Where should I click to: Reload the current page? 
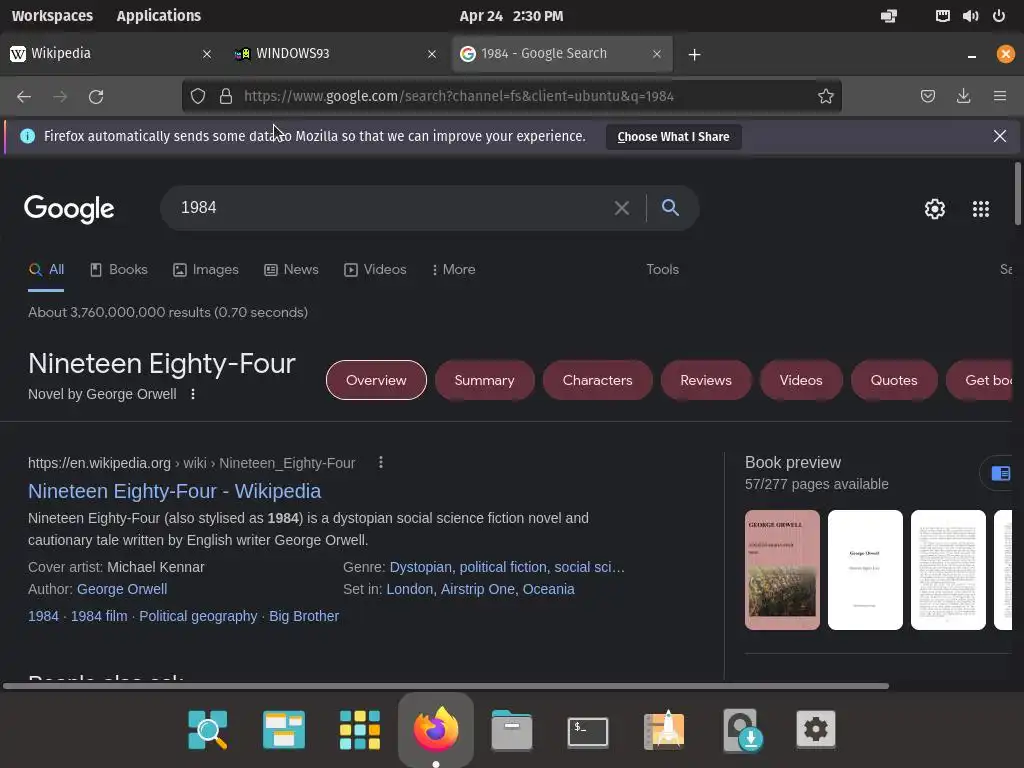pyautogui.click(x=96, y=97)
